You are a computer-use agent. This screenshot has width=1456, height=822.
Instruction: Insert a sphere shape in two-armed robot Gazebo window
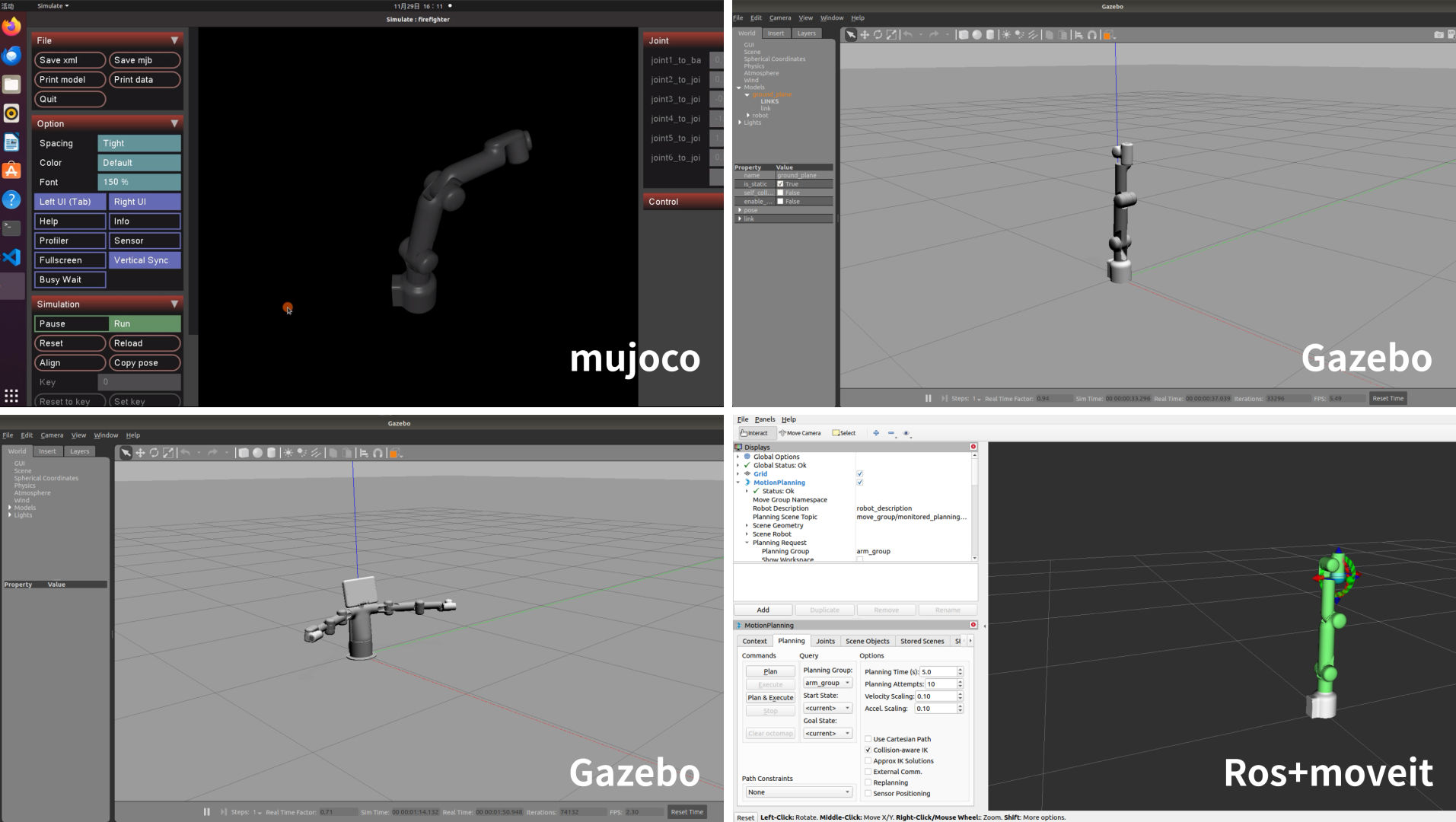pos(257,453)
